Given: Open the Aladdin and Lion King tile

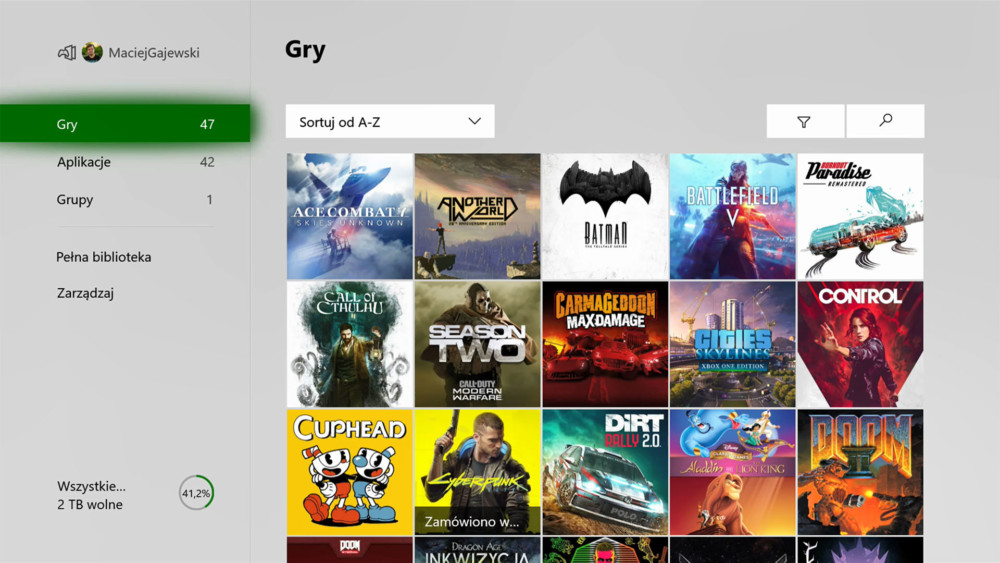Looking at the screenshot, I should [732, 472].
